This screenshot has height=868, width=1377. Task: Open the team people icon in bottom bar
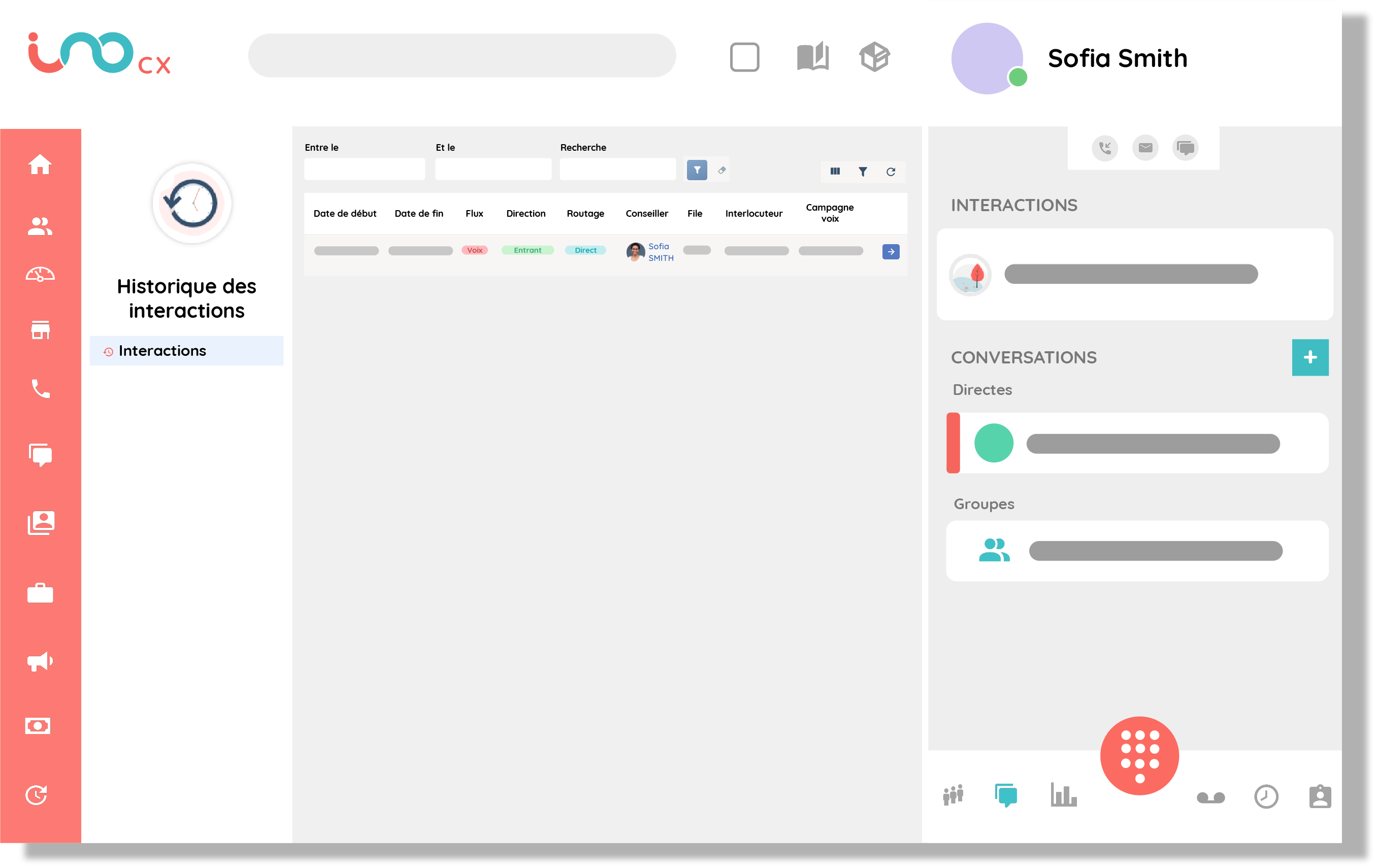point(953,795)
